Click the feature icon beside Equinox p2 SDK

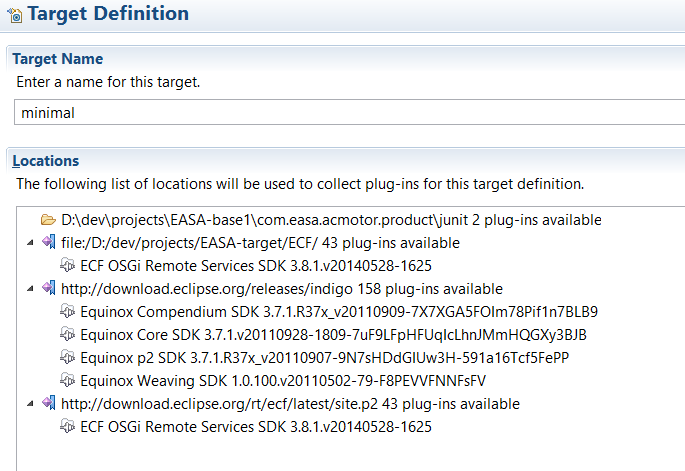coord(68,358)
